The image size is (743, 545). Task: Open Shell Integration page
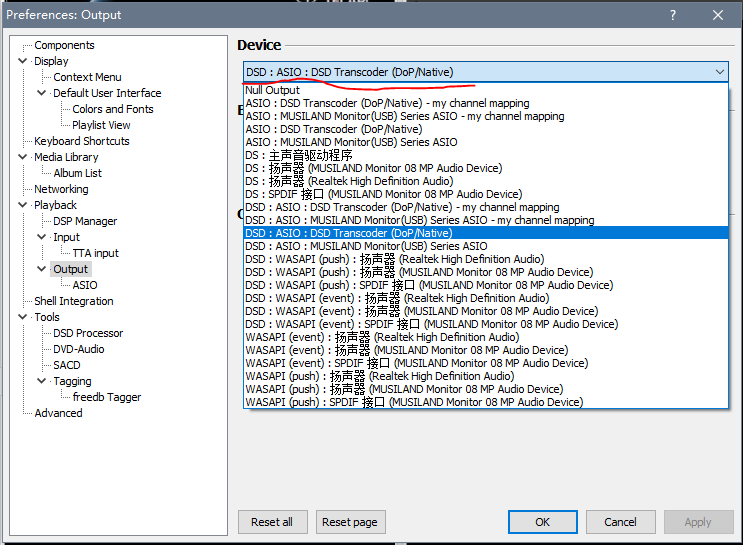click(73, 301)
